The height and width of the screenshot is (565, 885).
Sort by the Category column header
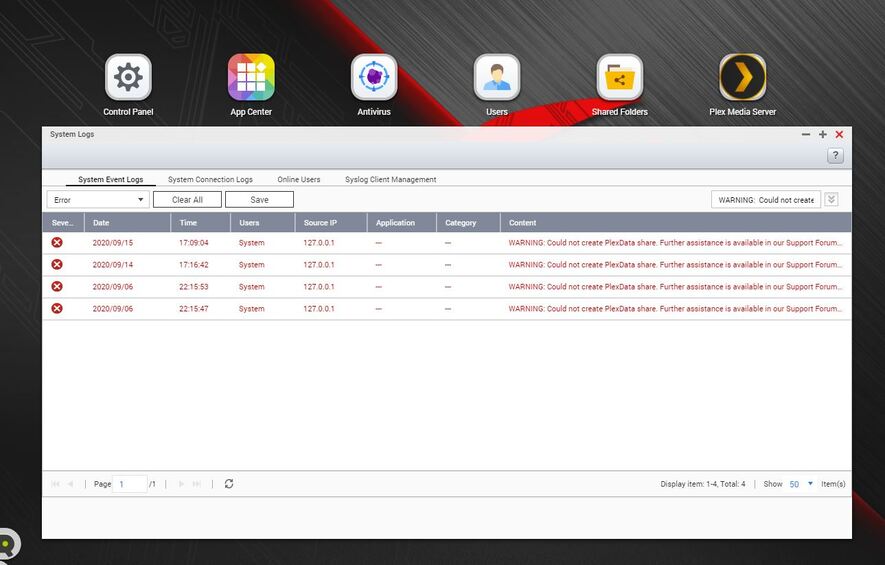(x=468, y=223)
